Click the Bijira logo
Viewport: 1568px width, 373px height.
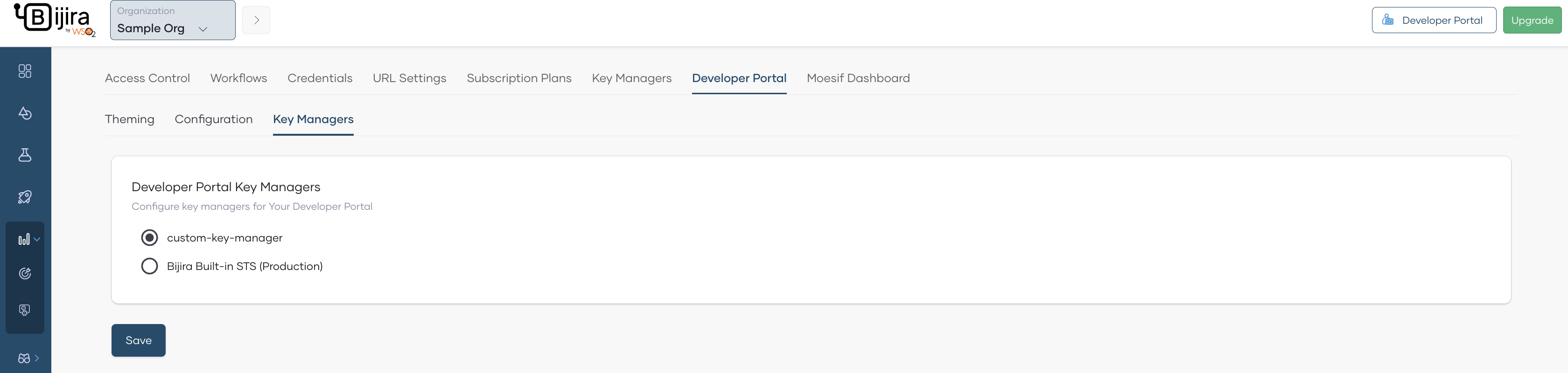pyautogui.click(x=54, y=20)
